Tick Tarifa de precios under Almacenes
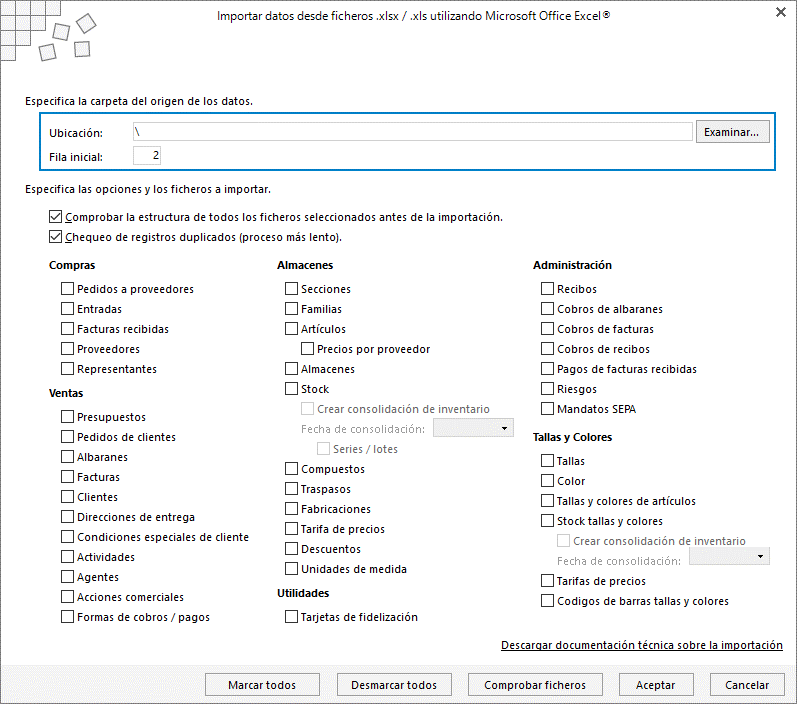Image resolution: width=797 pixels, height=704 pixels. (291, 529)
